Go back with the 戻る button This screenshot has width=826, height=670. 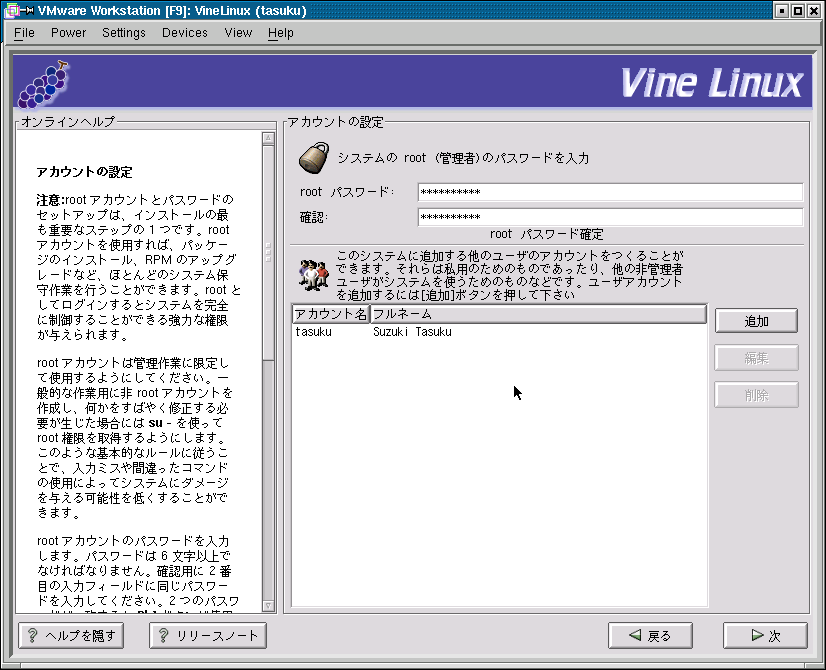click(x=650, y=635)
